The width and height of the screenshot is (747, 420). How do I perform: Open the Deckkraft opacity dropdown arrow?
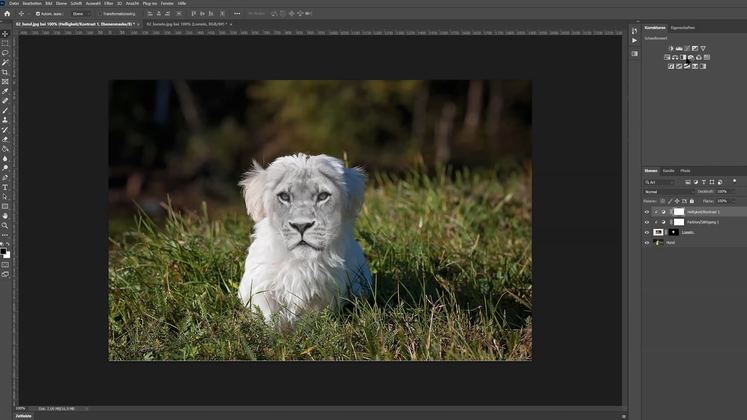click(733, 191)
